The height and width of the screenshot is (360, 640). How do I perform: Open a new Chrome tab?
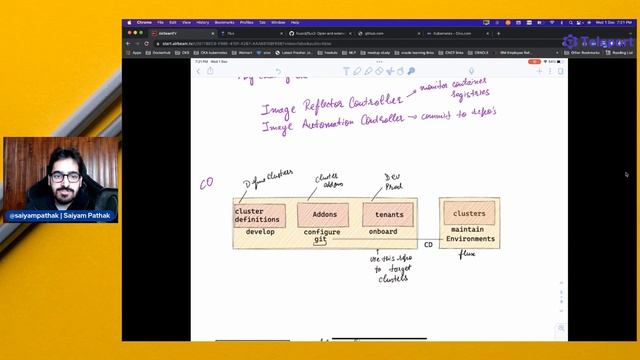(x=498, y=33)
